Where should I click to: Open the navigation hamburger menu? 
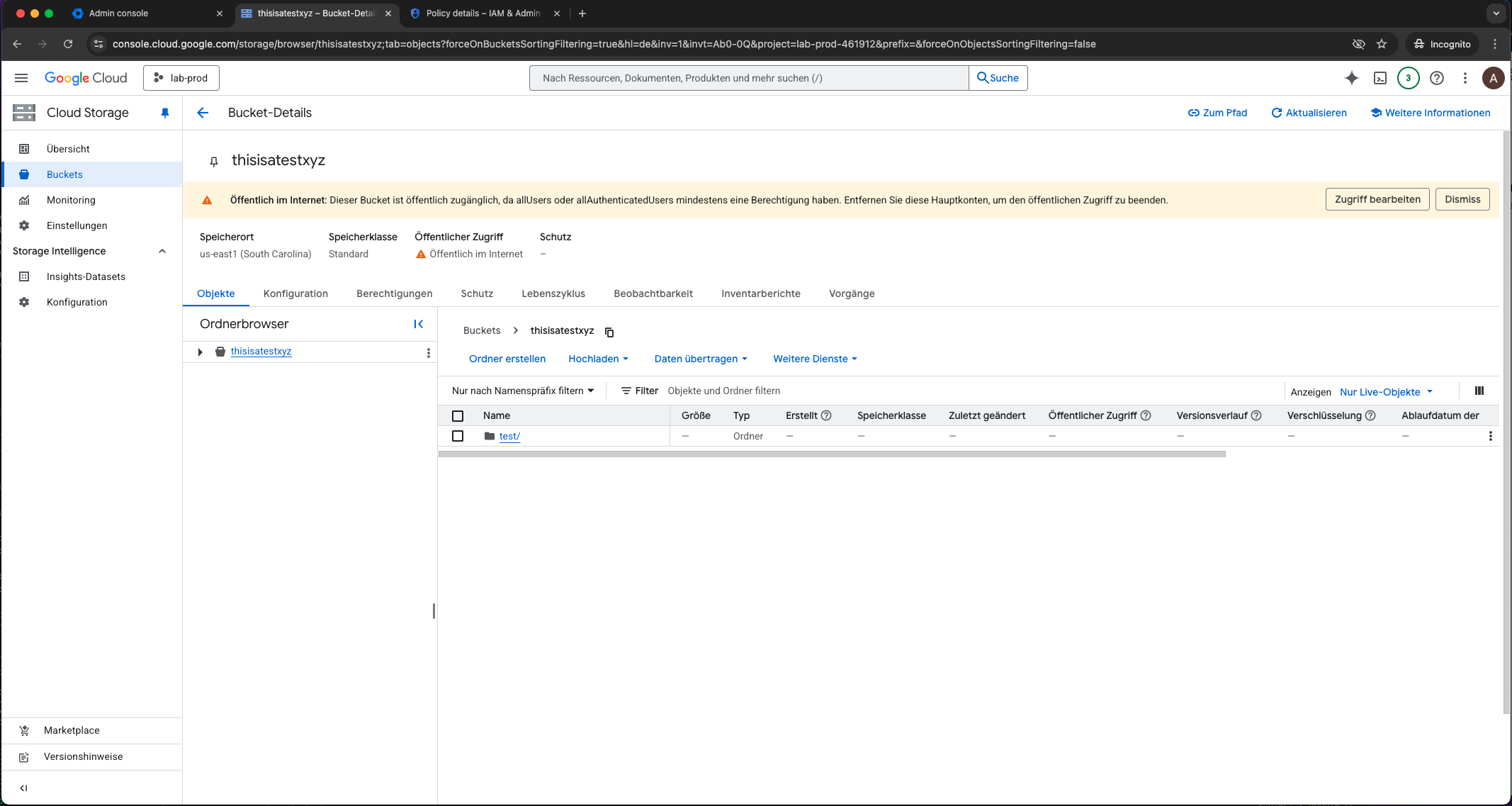(21, 78)
